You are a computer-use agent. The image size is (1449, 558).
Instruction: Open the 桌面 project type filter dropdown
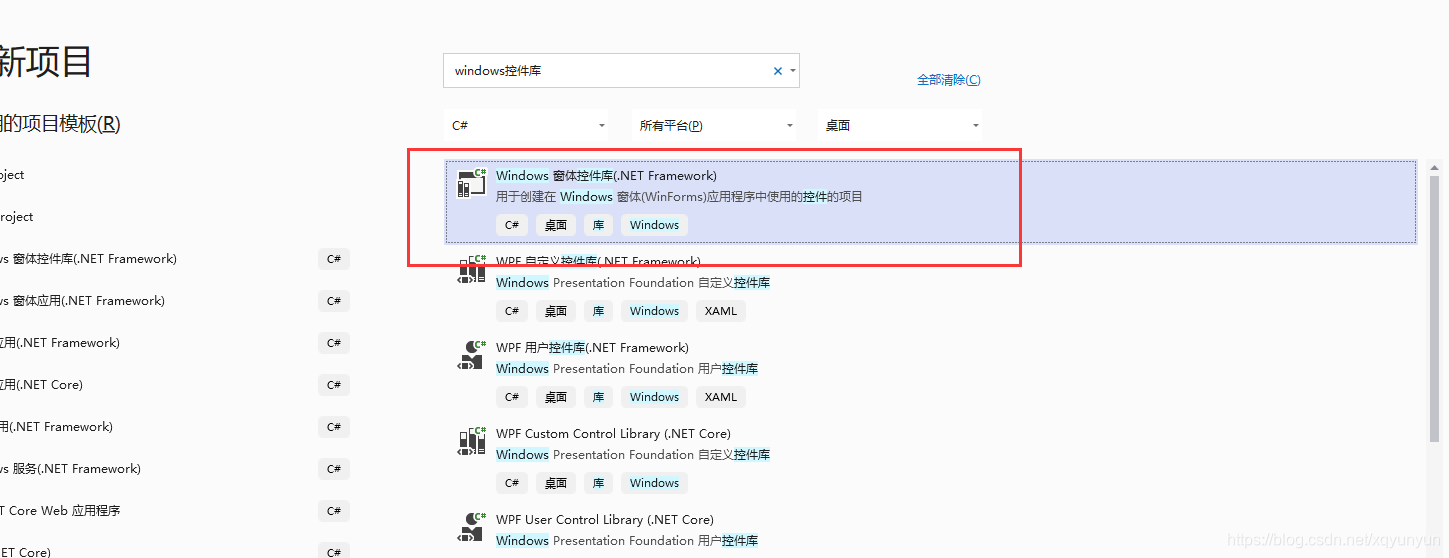click(x=900, y=125)
